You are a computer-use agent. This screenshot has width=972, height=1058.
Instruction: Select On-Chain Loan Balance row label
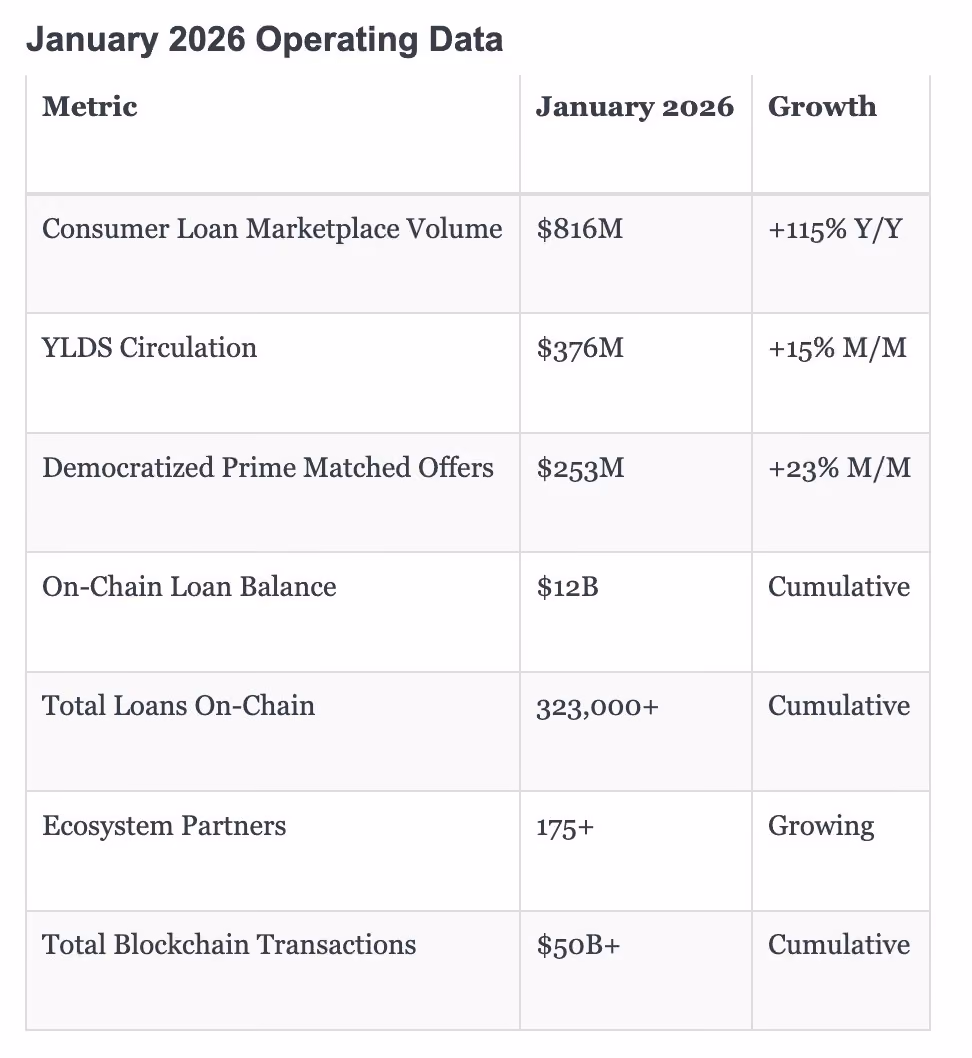coord(189,587)
